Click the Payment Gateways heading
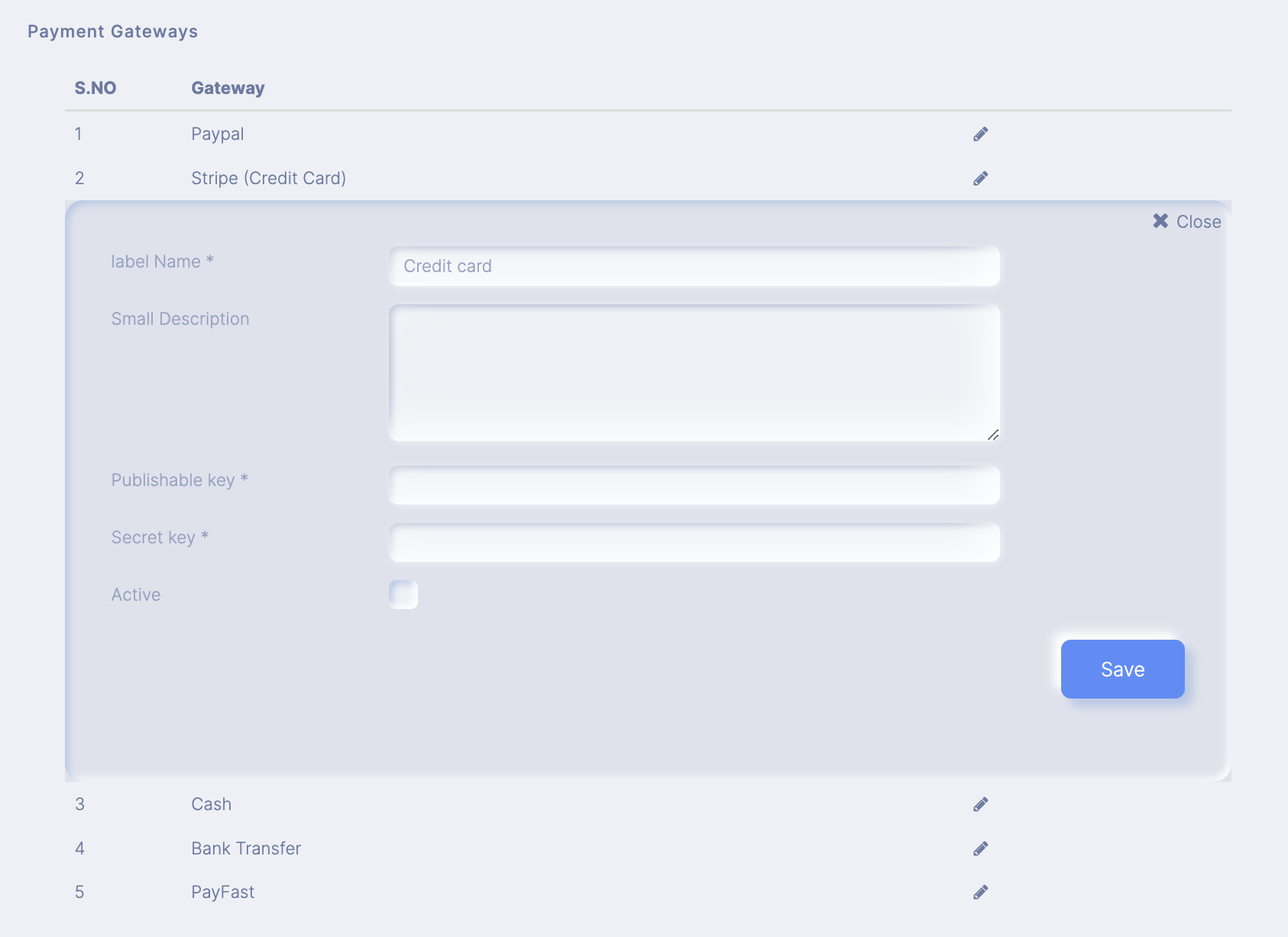Screen dimensions: 1288x937 coord(113,31)
